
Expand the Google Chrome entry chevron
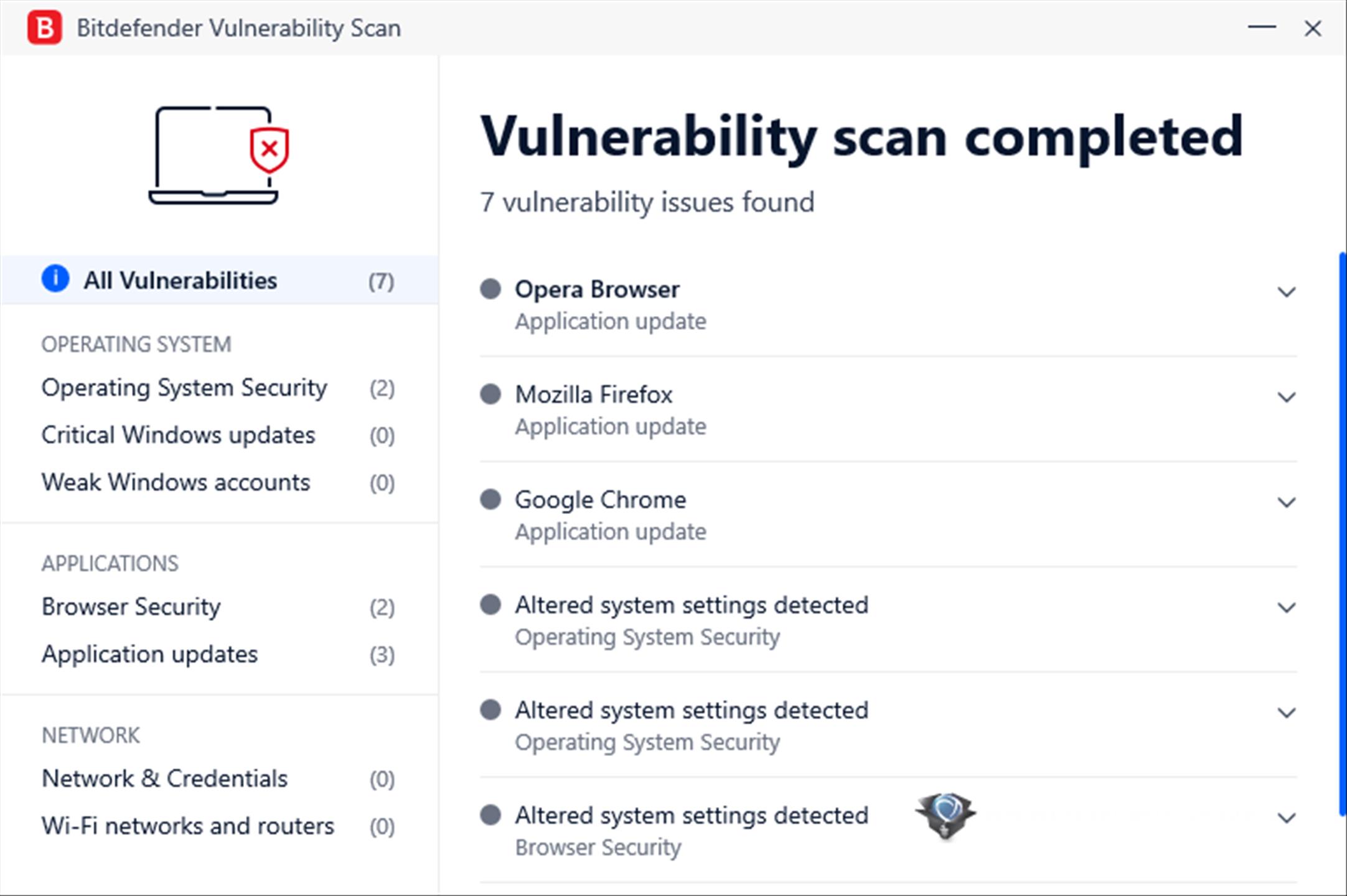[x=1286, y=502]
